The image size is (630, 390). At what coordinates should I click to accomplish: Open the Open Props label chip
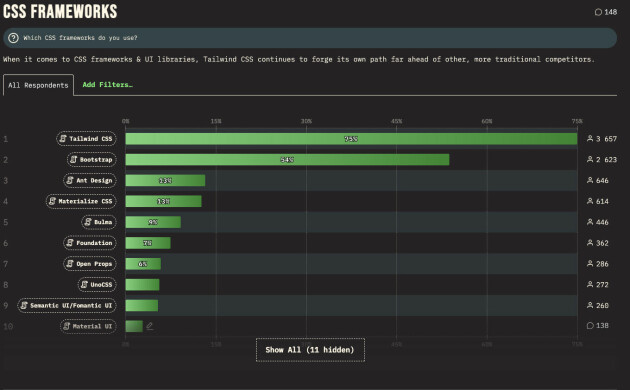pyautogui.click(x=90, y=264)
